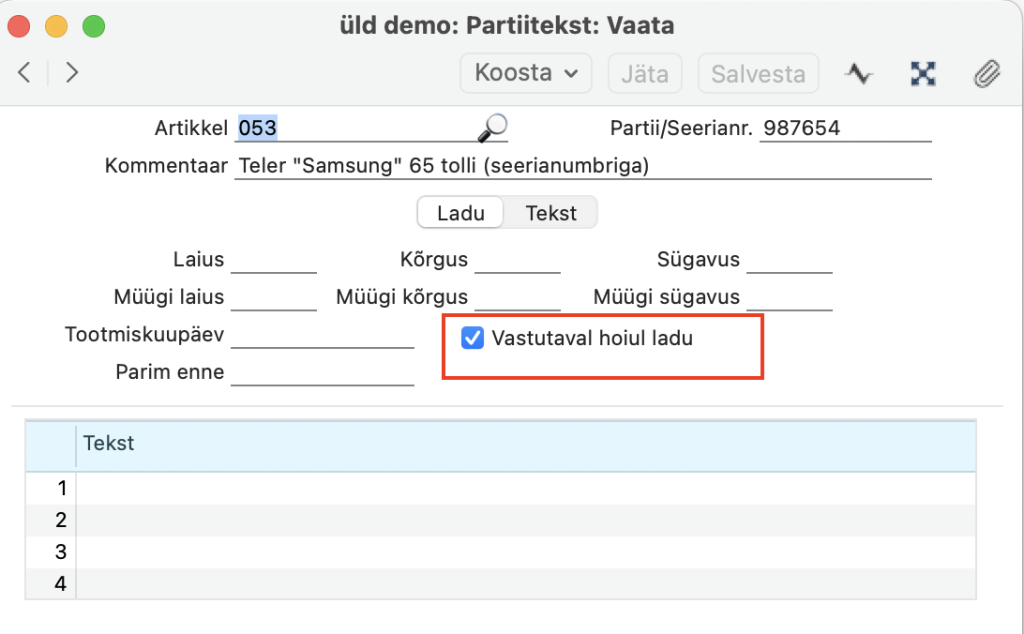Select row 1 of the Tekst table
This screenshot has height=634, width=1024.
coord(525,488)
